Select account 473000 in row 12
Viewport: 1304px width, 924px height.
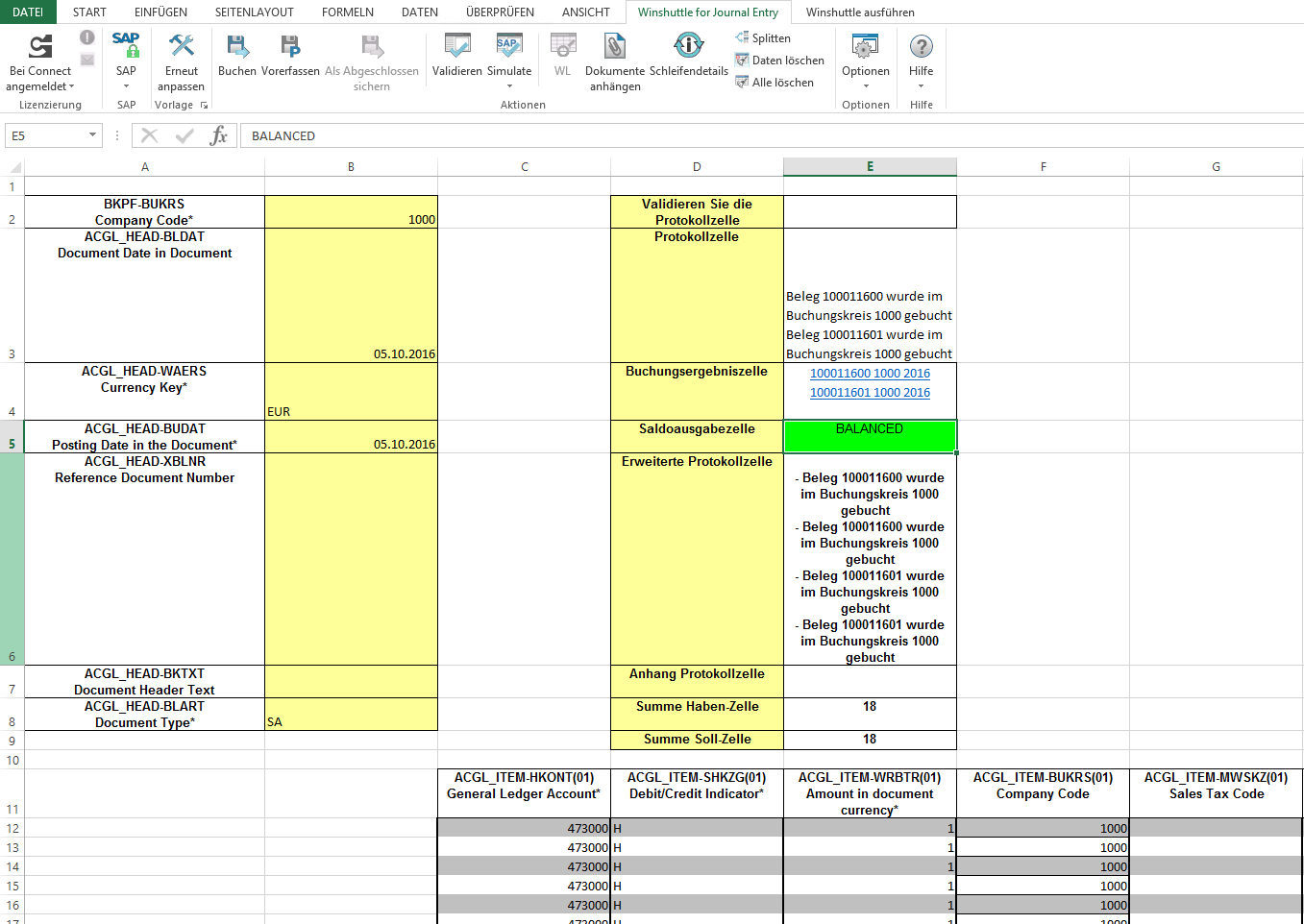pyautogui.click(x=524, y=828)
